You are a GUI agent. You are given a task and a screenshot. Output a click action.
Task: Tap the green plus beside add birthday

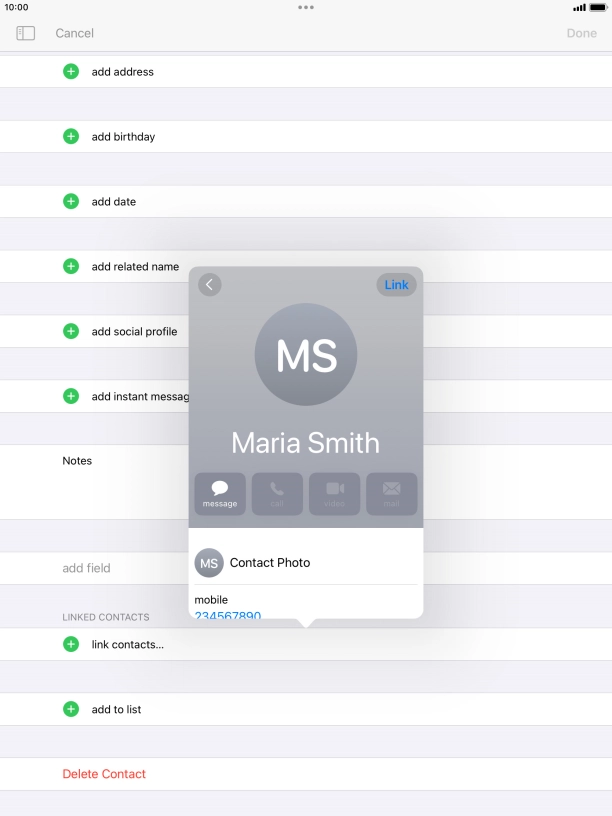coord(71,137)
